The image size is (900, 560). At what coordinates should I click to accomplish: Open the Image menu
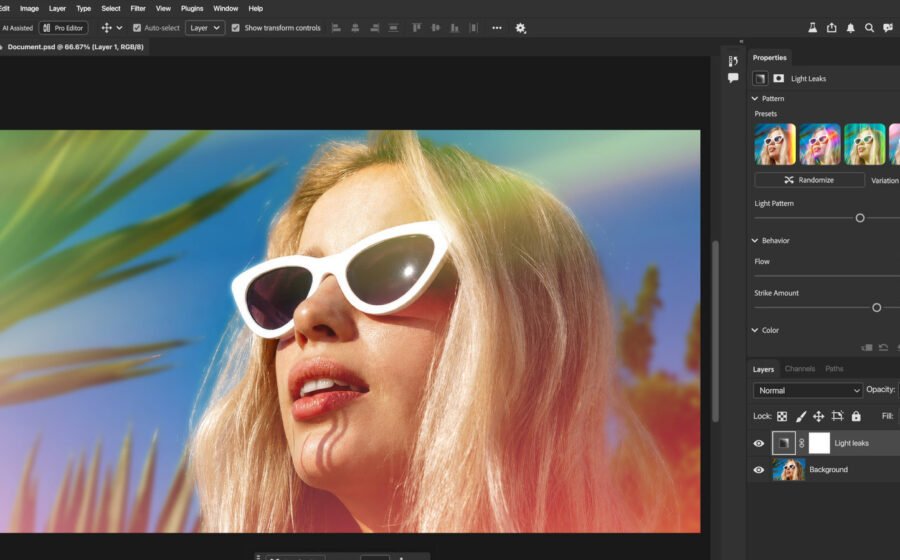[29, 9]
